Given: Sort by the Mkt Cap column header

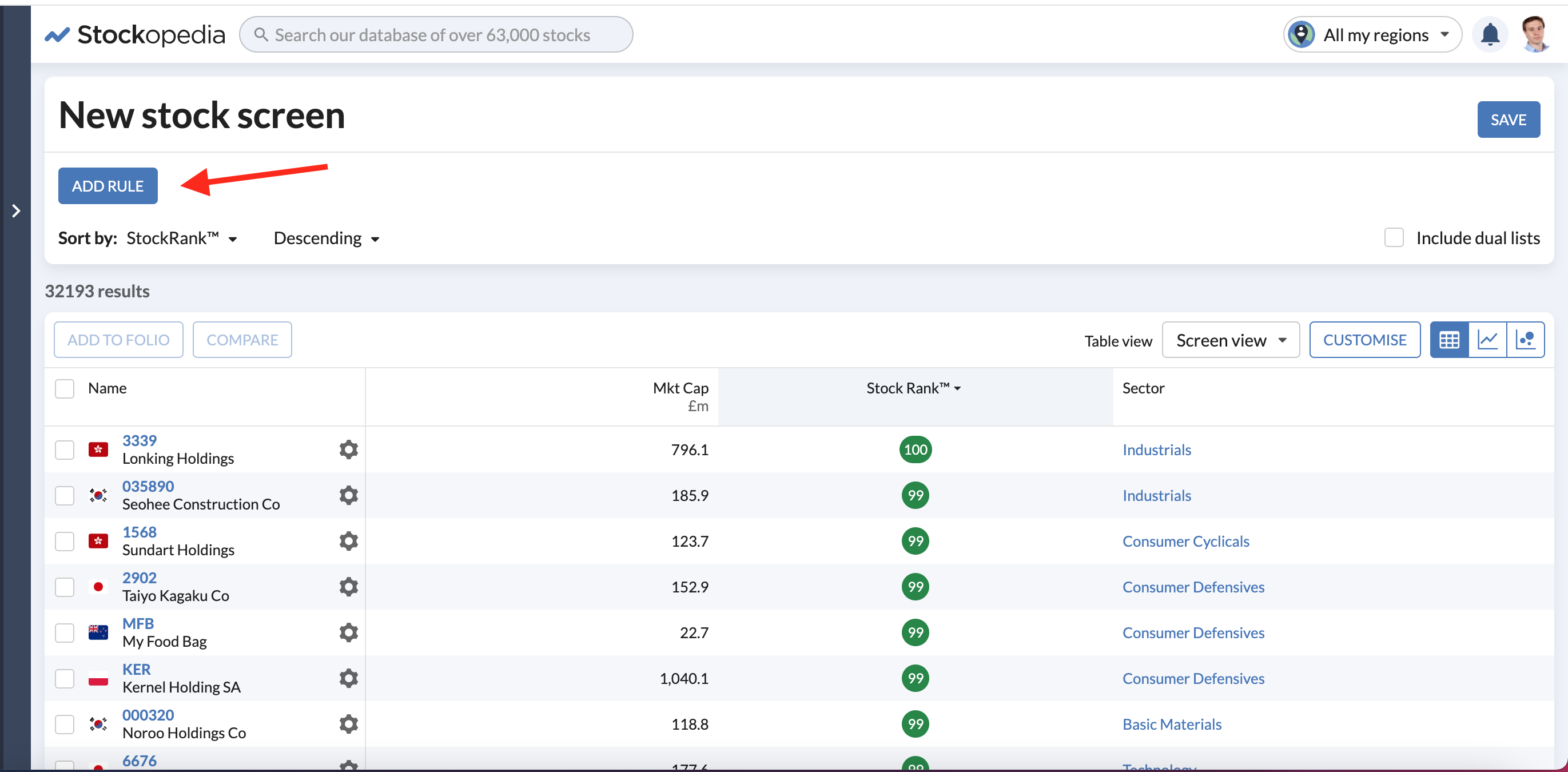Looking at the screenshot, I should [x=680, y=388].
